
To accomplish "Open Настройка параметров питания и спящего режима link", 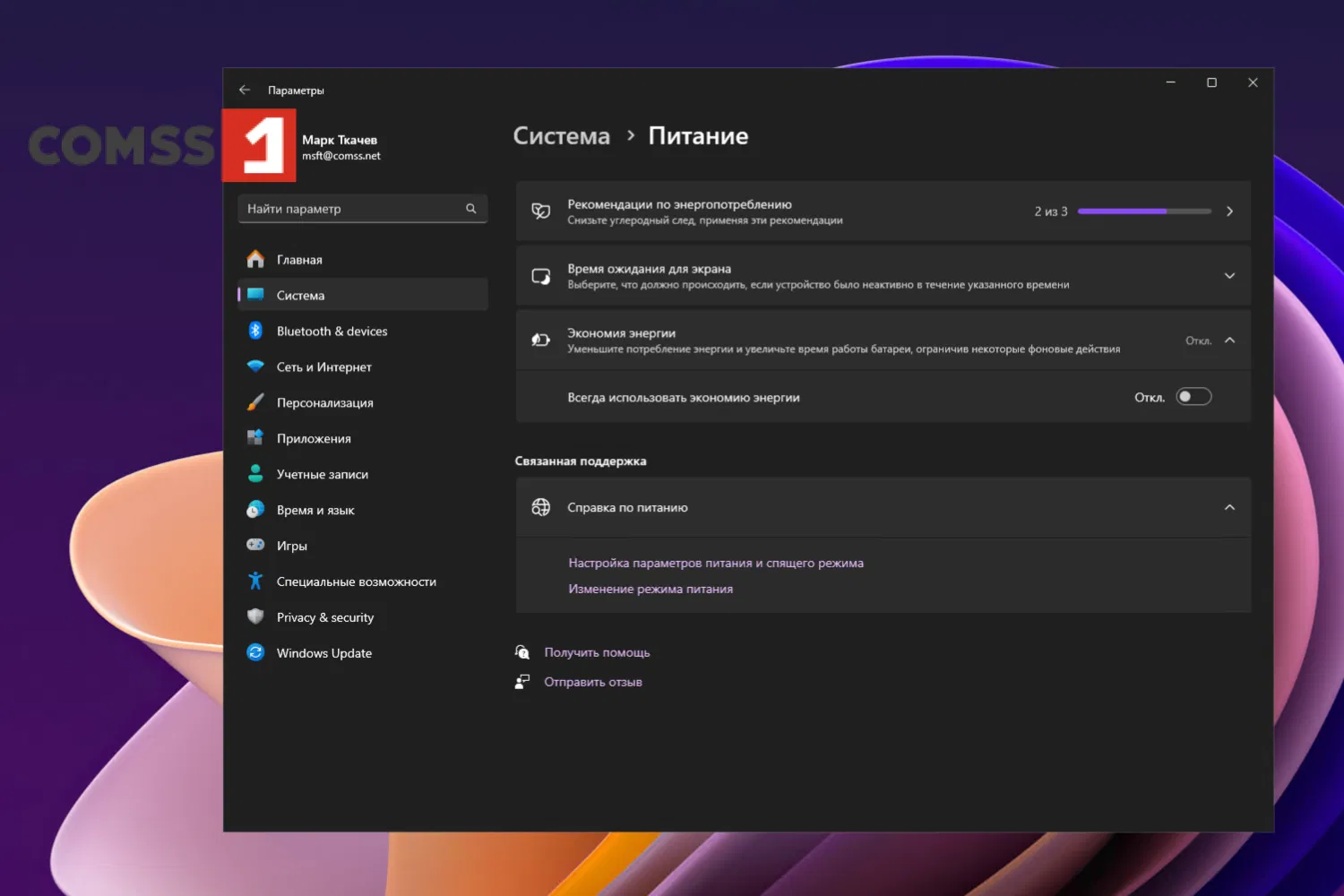I will pos(715,563).
